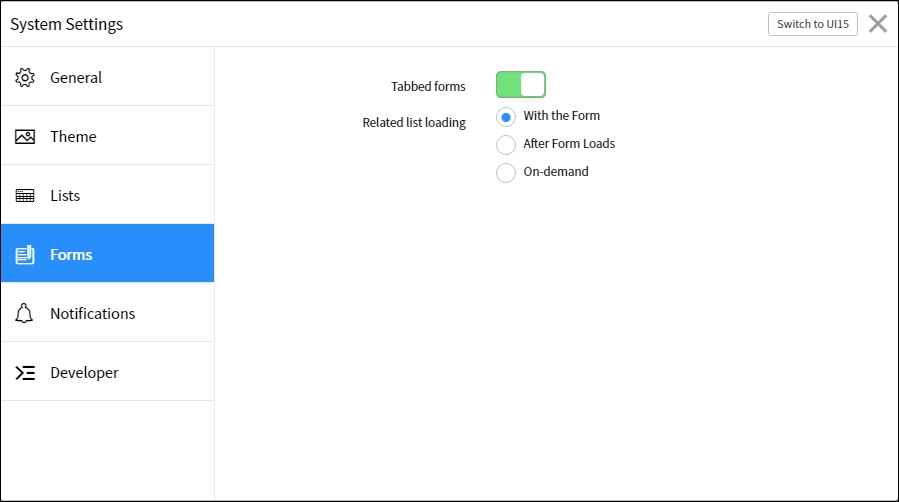Click the Theme picture icon

point(25,136)
